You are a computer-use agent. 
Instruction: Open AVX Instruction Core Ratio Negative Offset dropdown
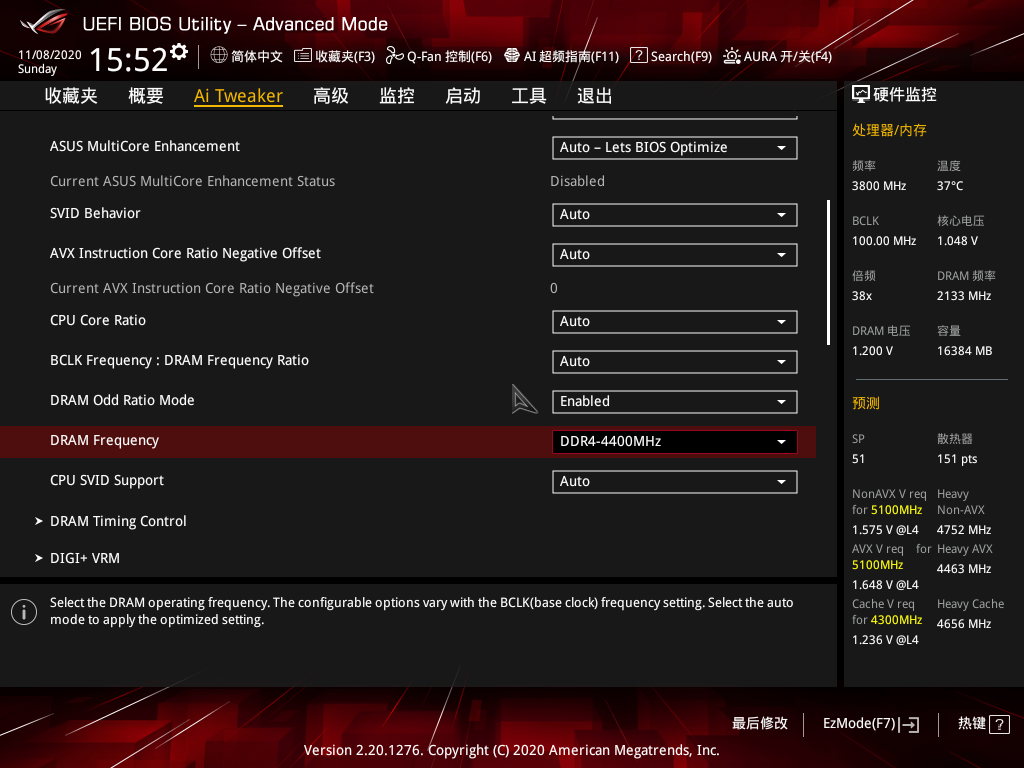point(675,255)
